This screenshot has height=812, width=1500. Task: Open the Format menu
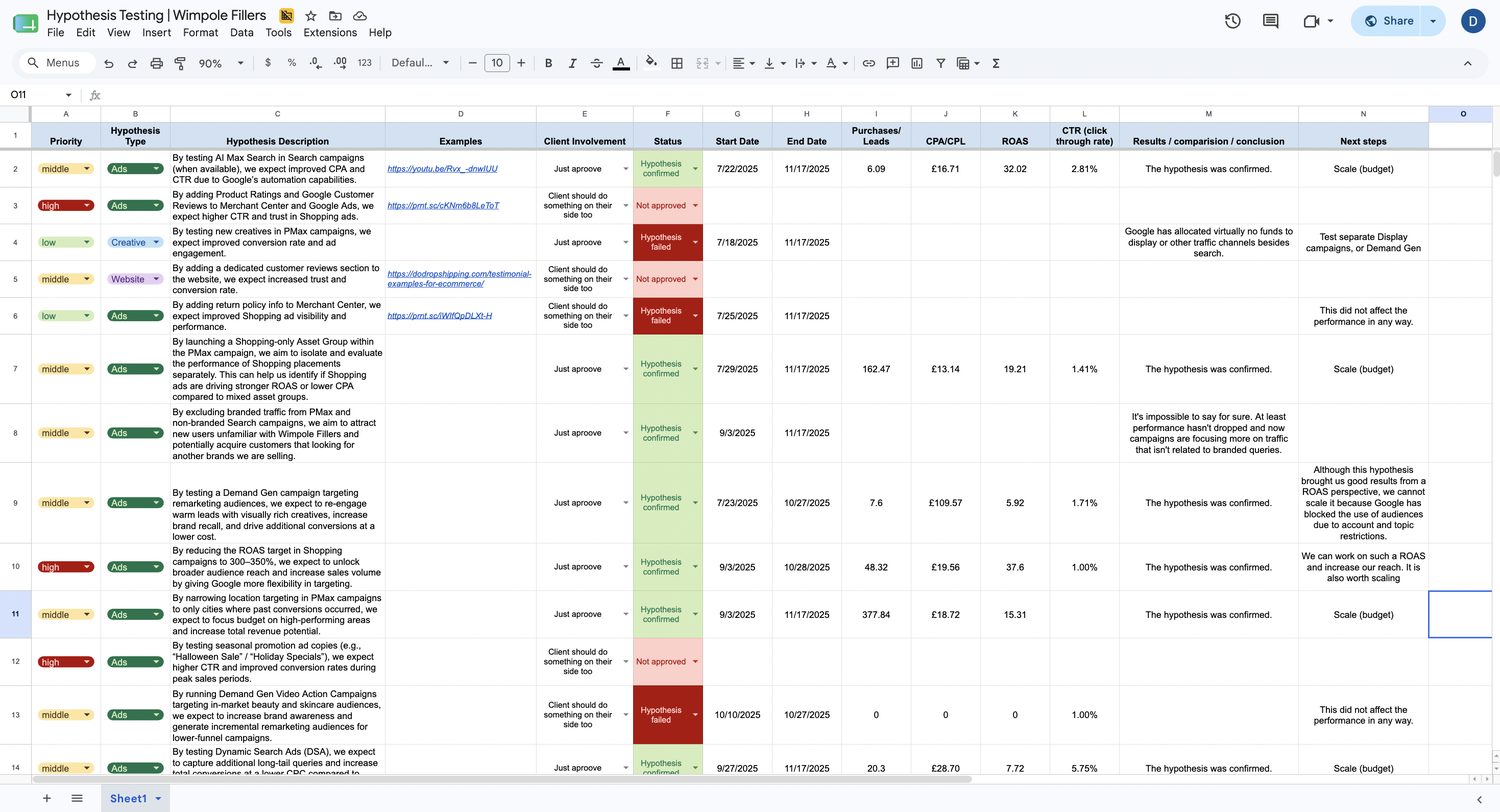(x=200, y=32)
